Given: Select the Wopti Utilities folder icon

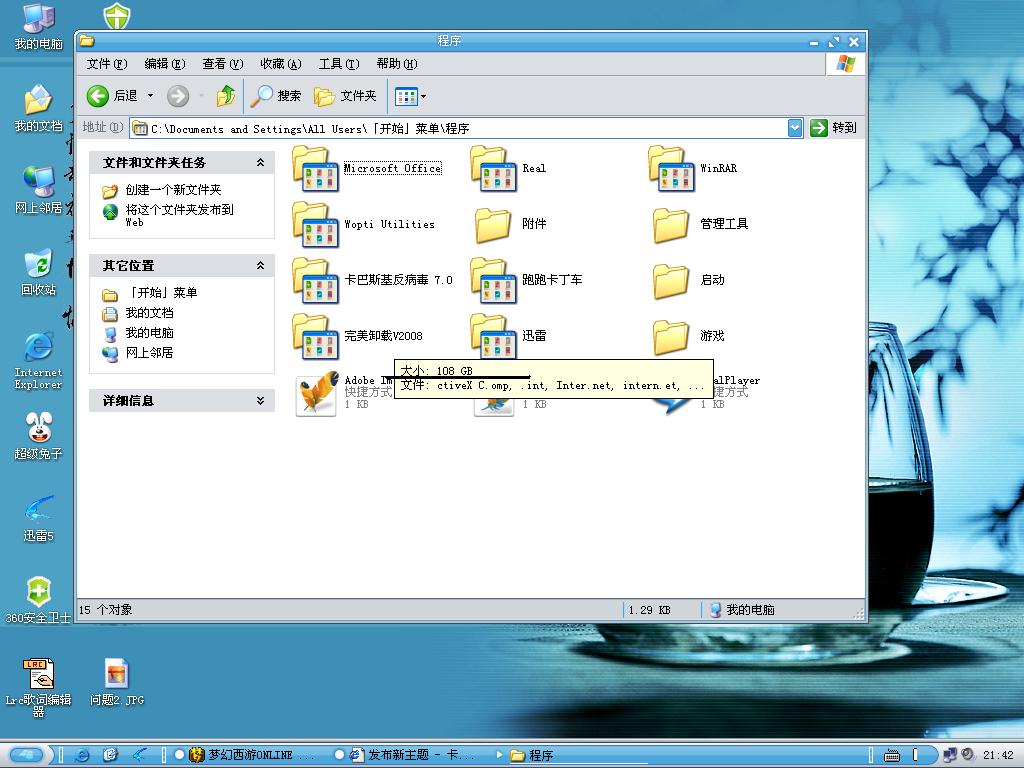Looking at the screenshot, I should coord(315,225).
